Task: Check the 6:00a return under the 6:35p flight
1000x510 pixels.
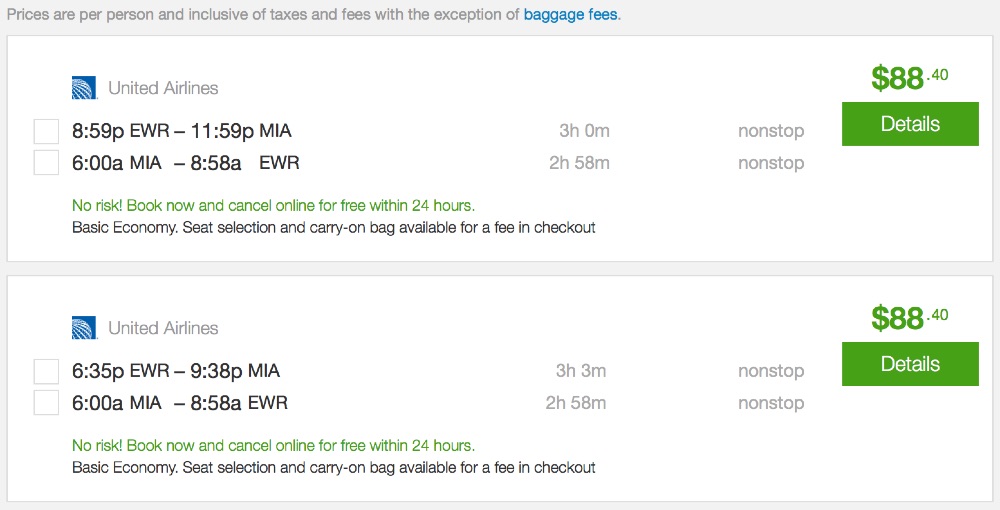Action: click(x=46, y=403)
